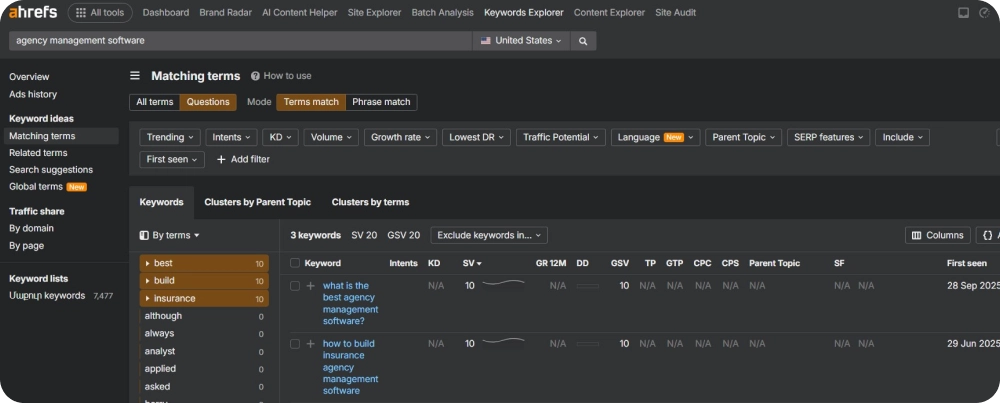Open the Trending filter dropdown

(x=170, y=137)
